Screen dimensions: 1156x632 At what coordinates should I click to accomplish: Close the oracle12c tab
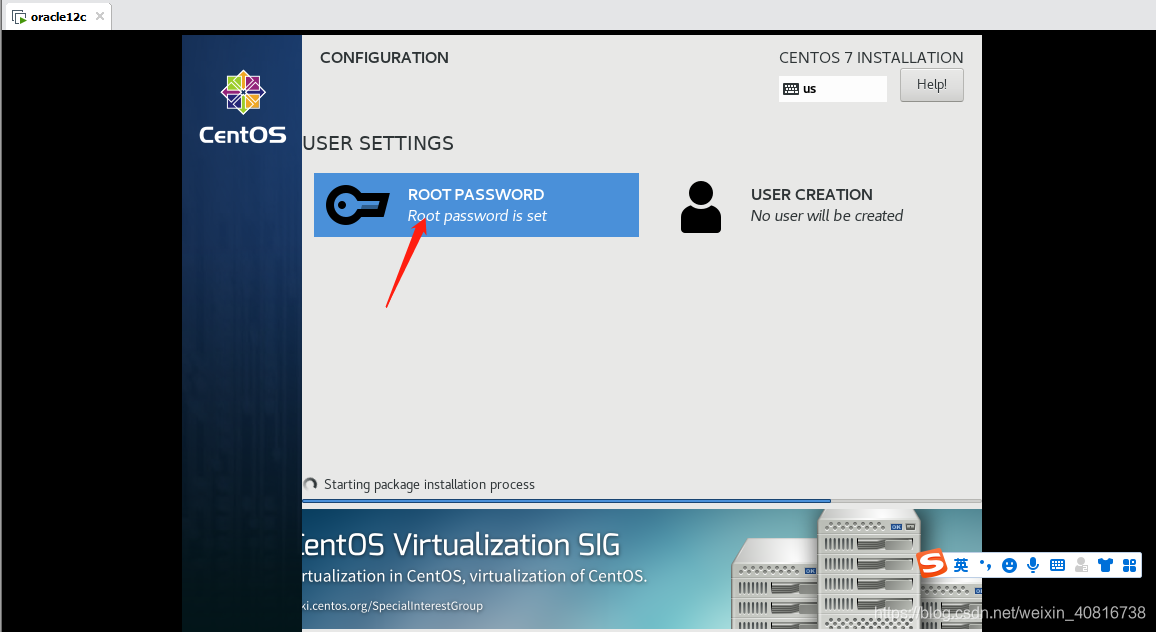(x=100, y=15)
